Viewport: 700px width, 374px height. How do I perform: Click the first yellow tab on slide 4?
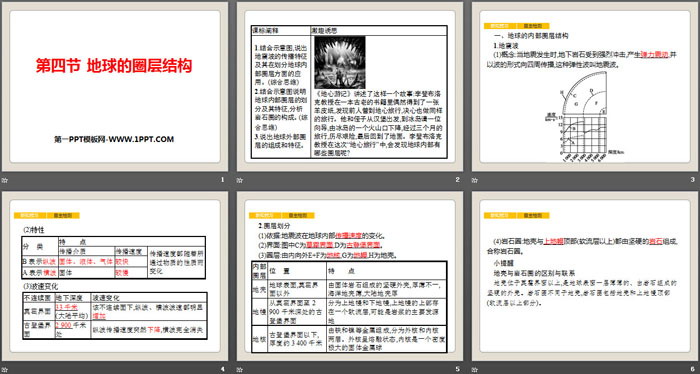[30, 216]
